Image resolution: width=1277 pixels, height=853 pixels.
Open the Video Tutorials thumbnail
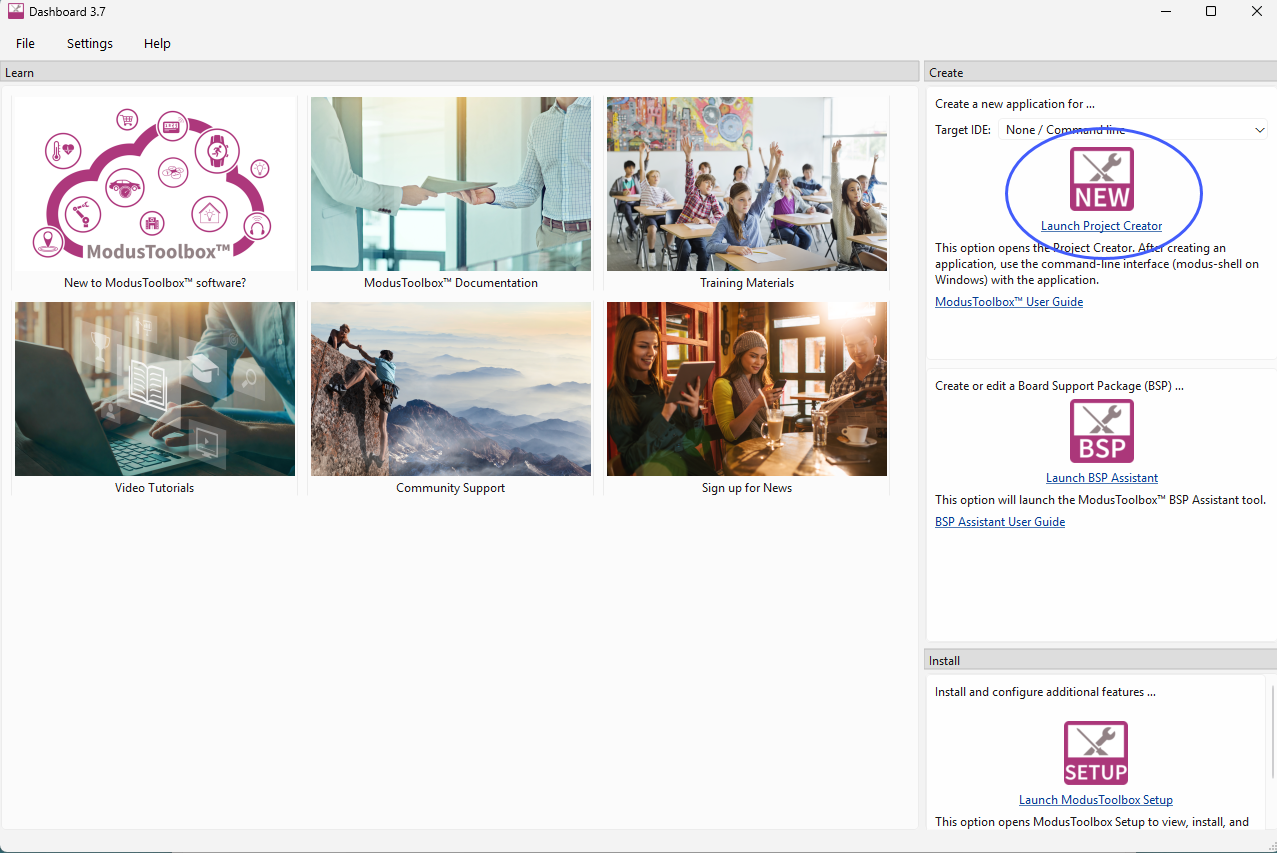[x=155, y=389]
